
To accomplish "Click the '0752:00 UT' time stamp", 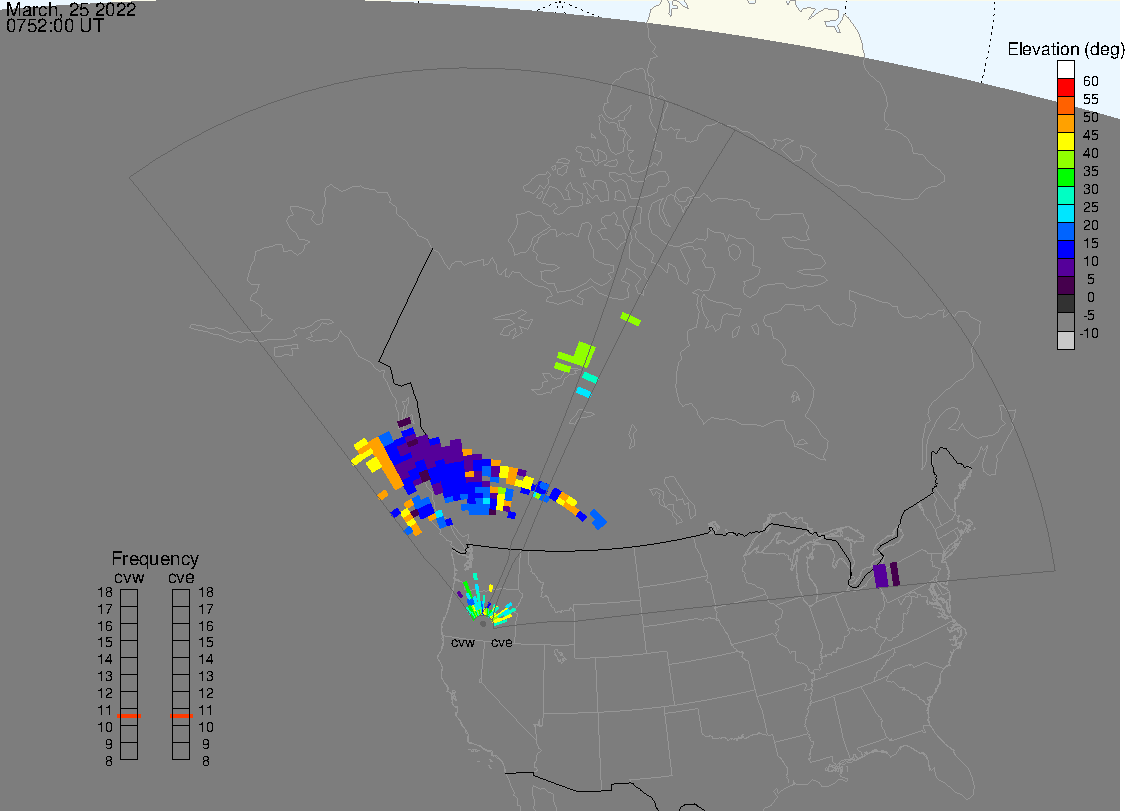I will click(x=55, y=26).
